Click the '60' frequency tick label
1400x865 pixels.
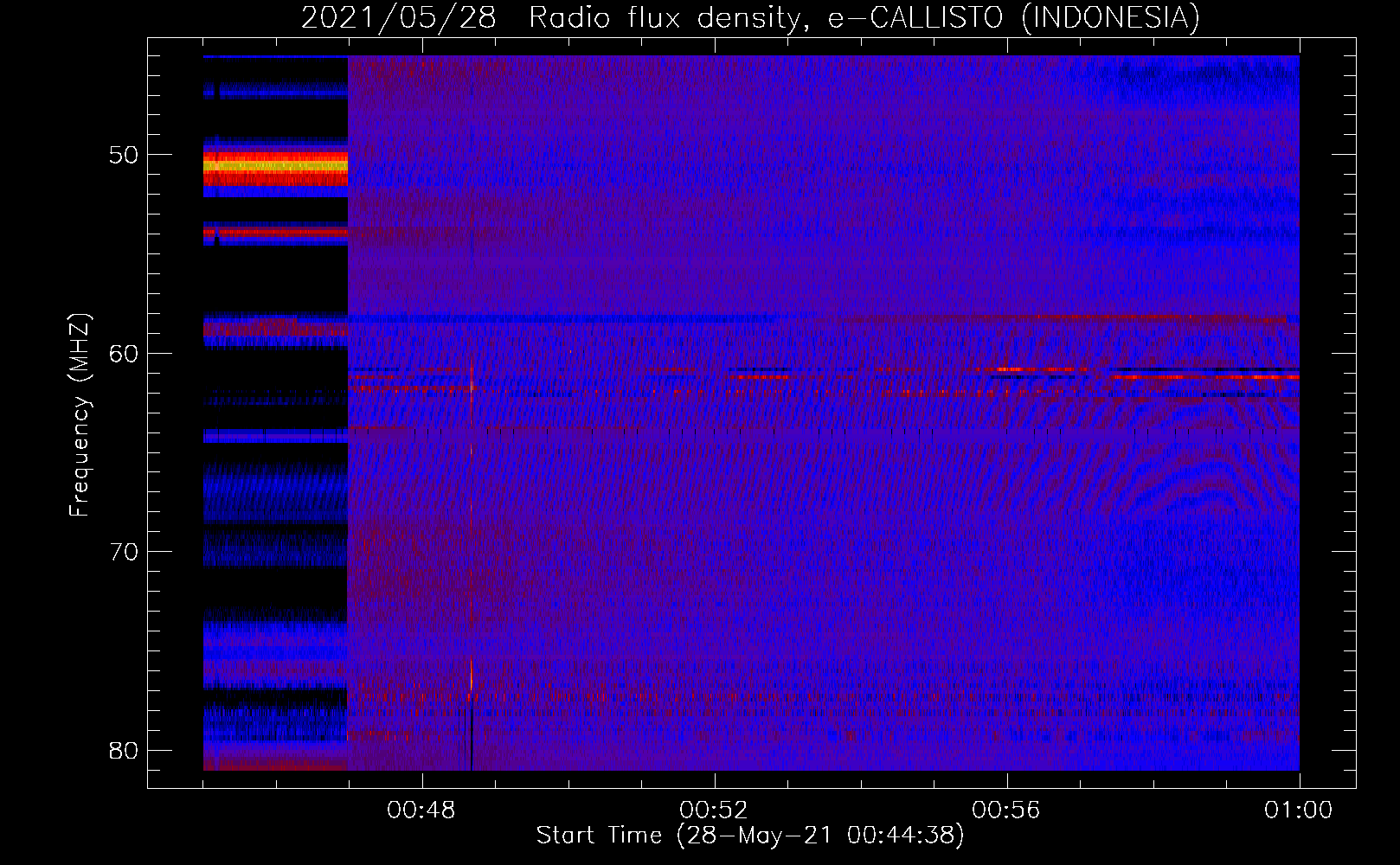[124, 353]
